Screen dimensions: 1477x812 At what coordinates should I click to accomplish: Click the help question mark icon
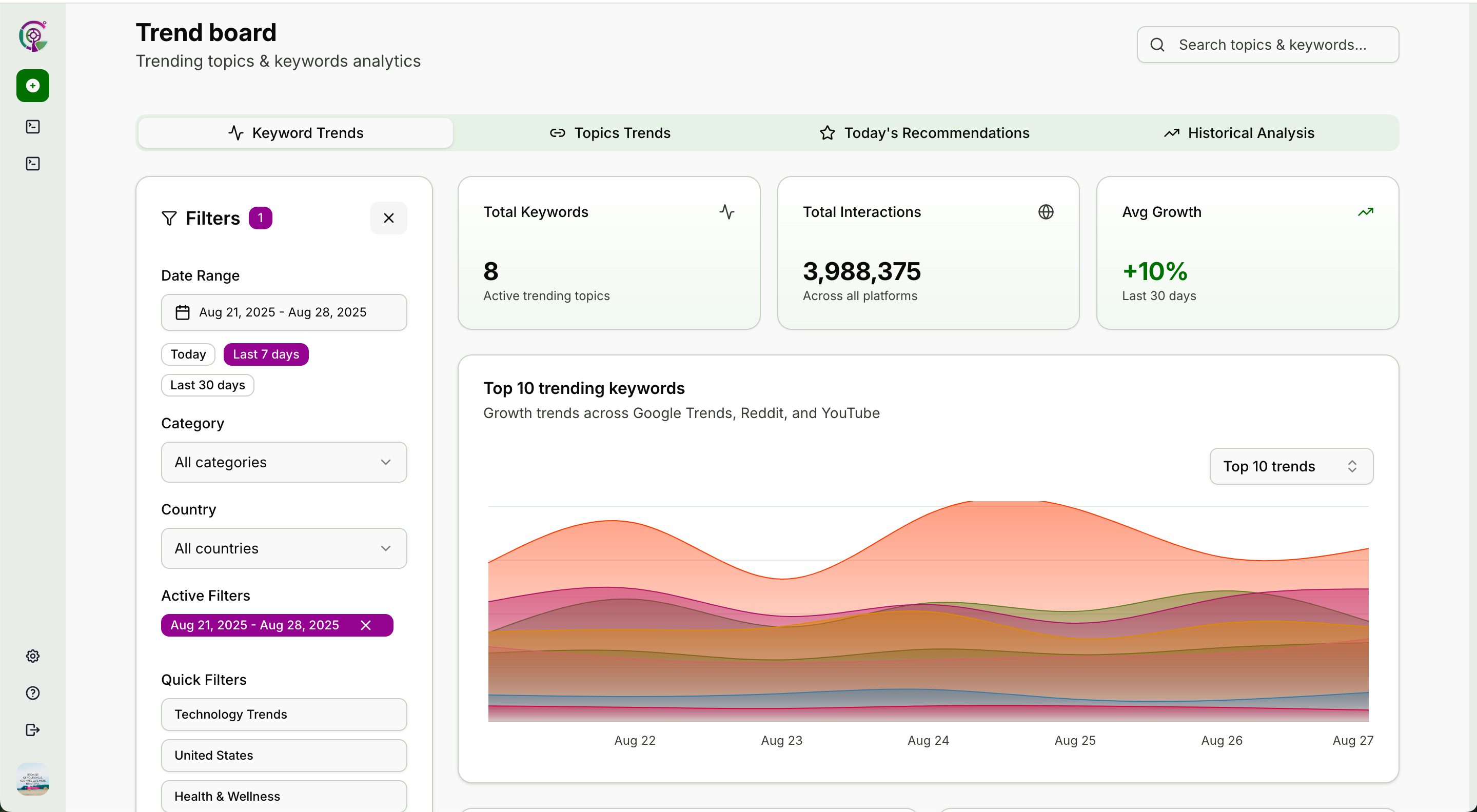click(x=33, y=692)
